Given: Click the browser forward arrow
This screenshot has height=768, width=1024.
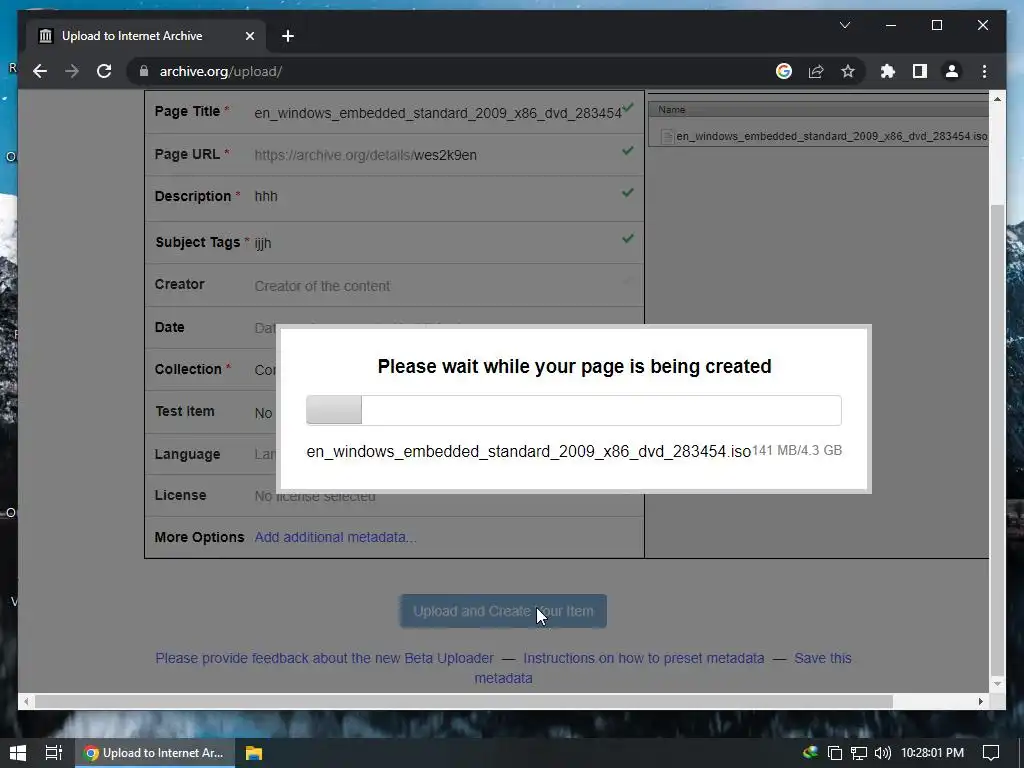Looking at the screenshot, I should coord(72,71).
